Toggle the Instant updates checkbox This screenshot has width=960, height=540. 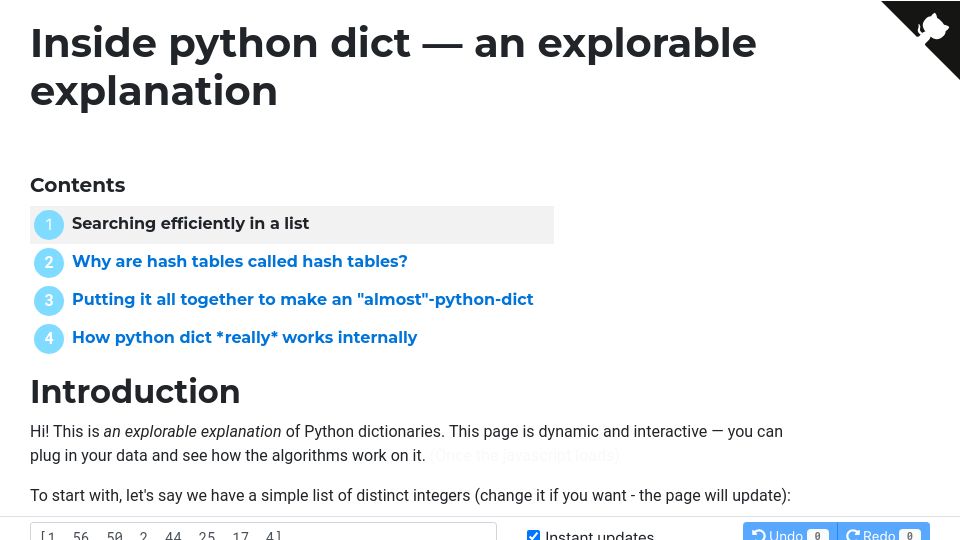pos(533,536)
